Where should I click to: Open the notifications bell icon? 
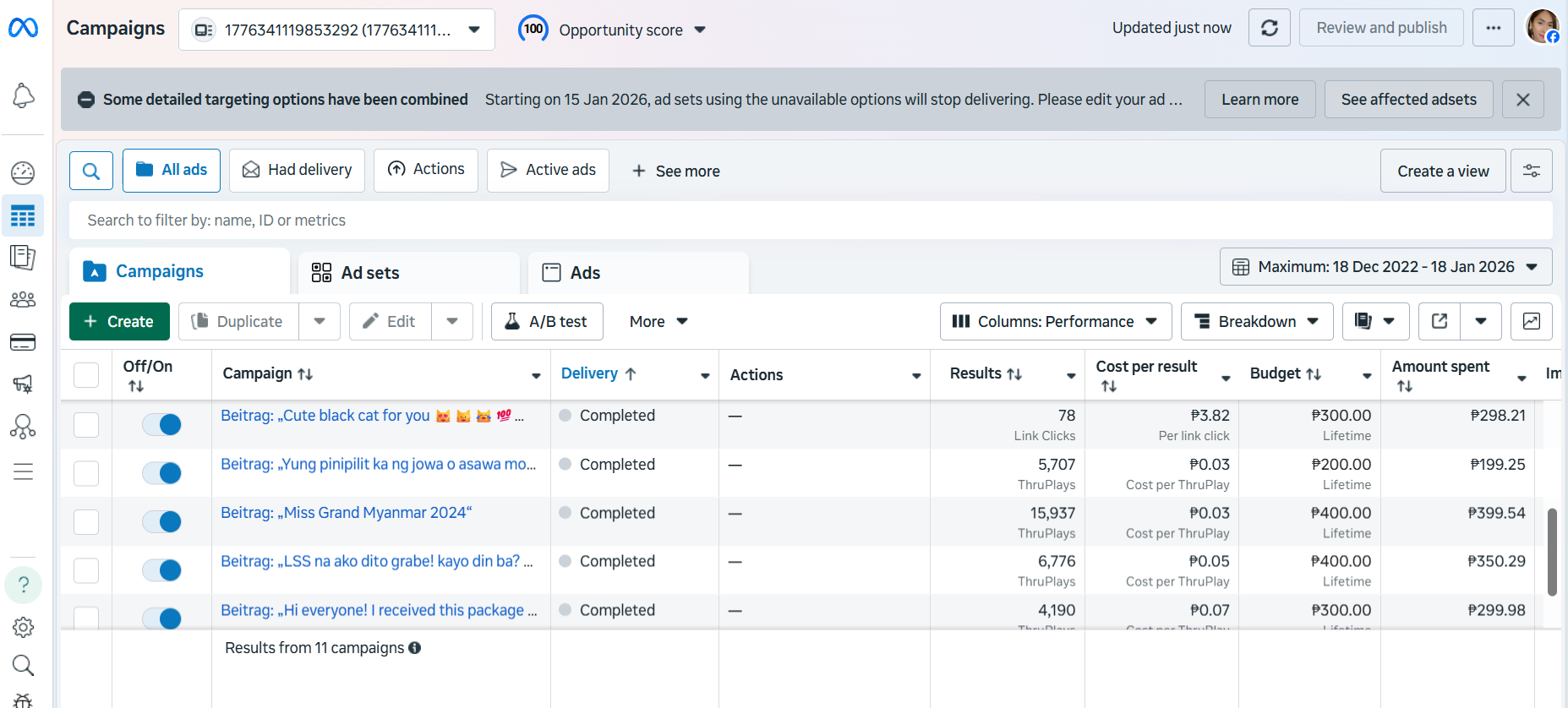(23, 95)
